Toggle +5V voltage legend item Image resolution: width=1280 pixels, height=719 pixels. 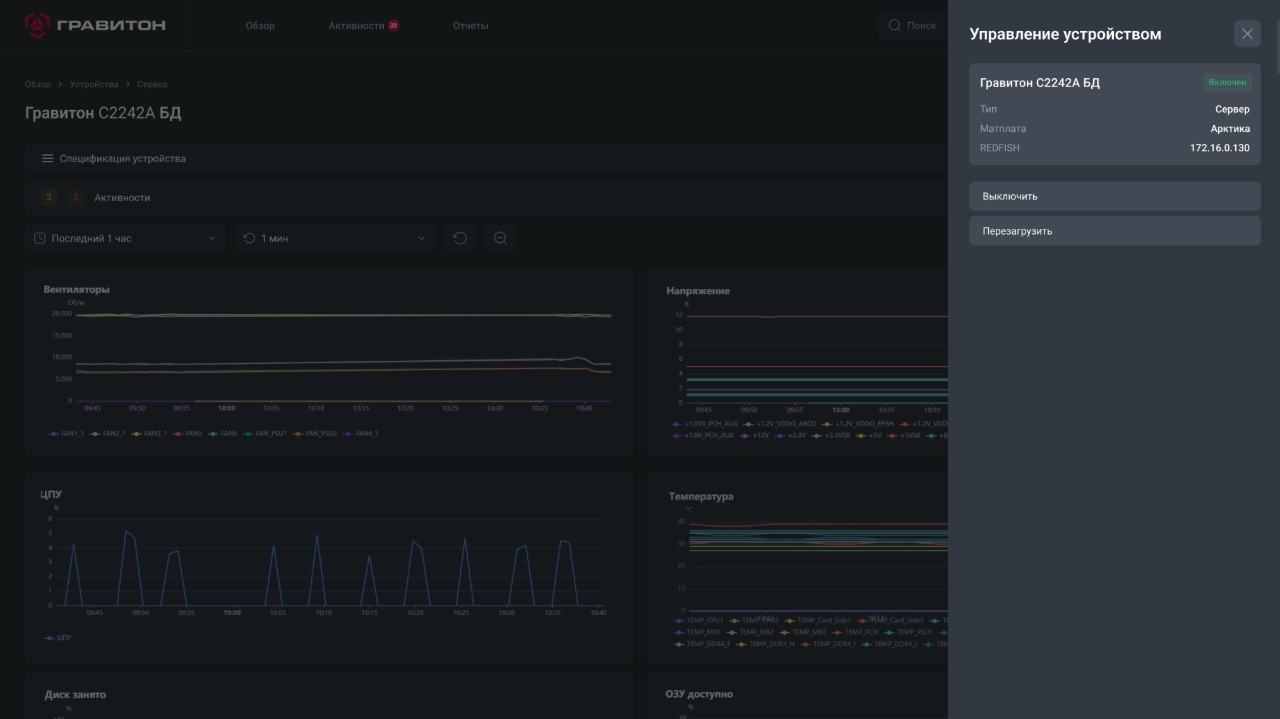click(x=867, y=436)
